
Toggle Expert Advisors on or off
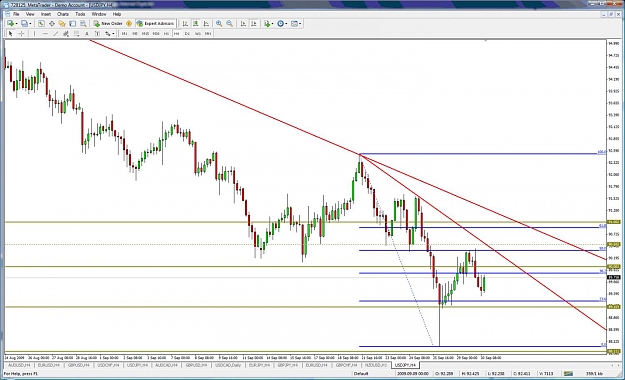click(x=156, y=24)
